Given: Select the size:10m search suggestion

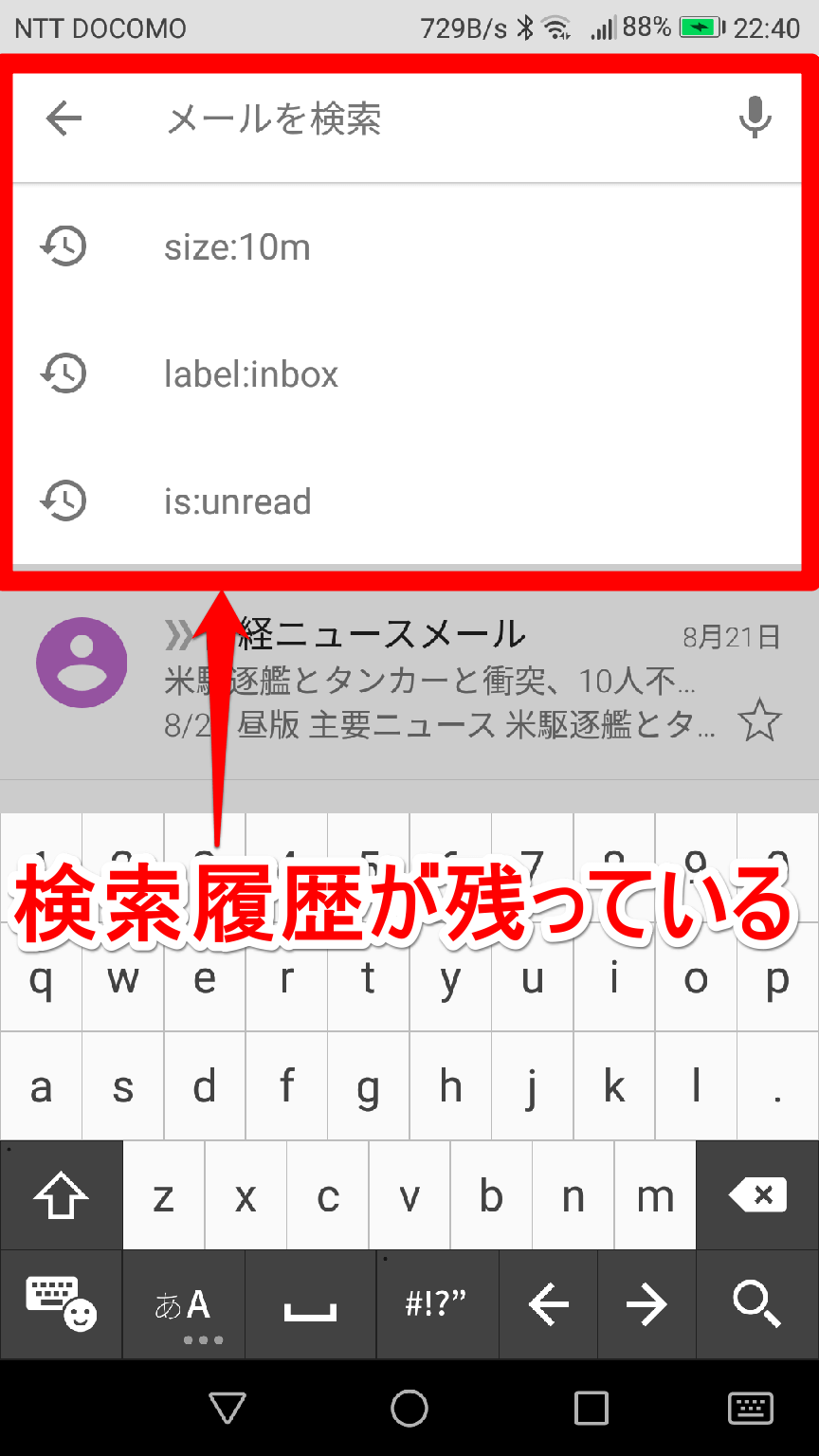Looking at the screenshot, I should (409, 247).
